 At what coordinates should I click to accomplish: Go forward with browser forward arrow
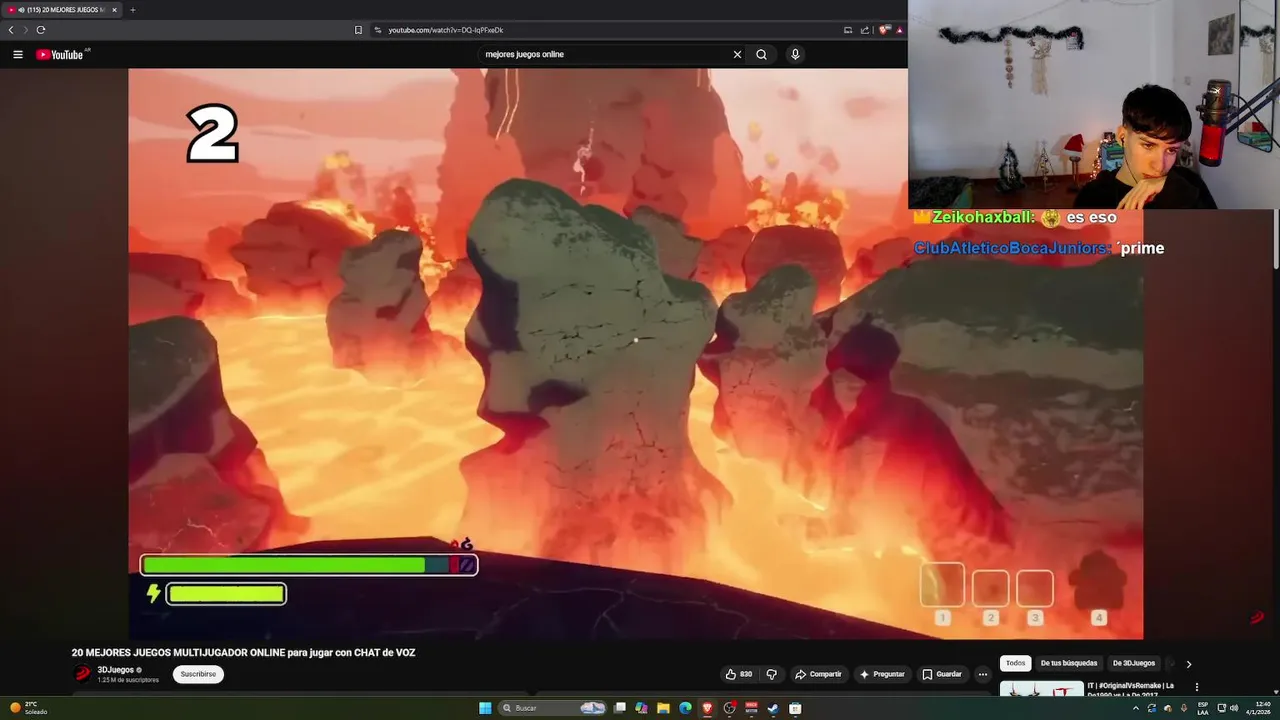(26, 30)
